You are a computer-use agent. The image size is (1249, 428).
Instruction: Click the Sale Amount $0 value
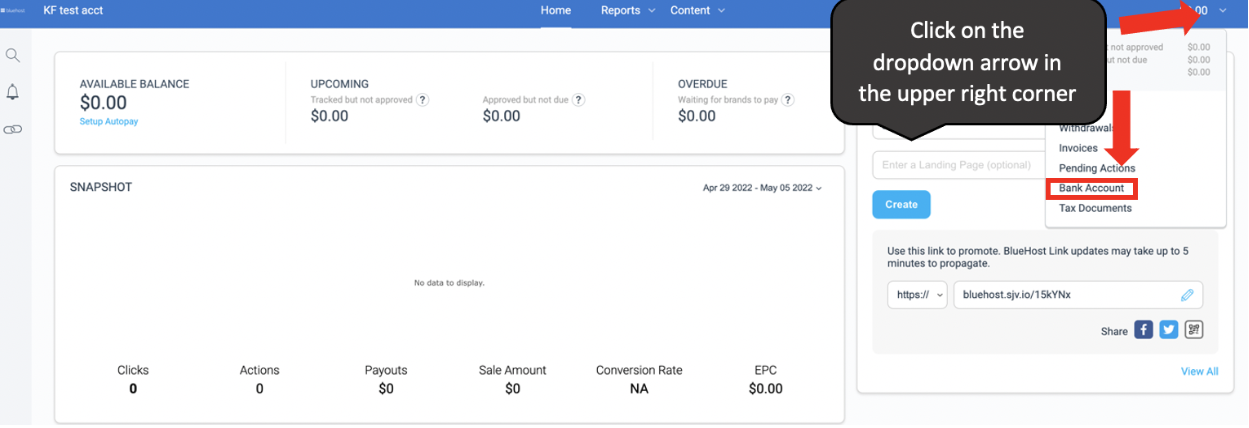tap(513, 389)
